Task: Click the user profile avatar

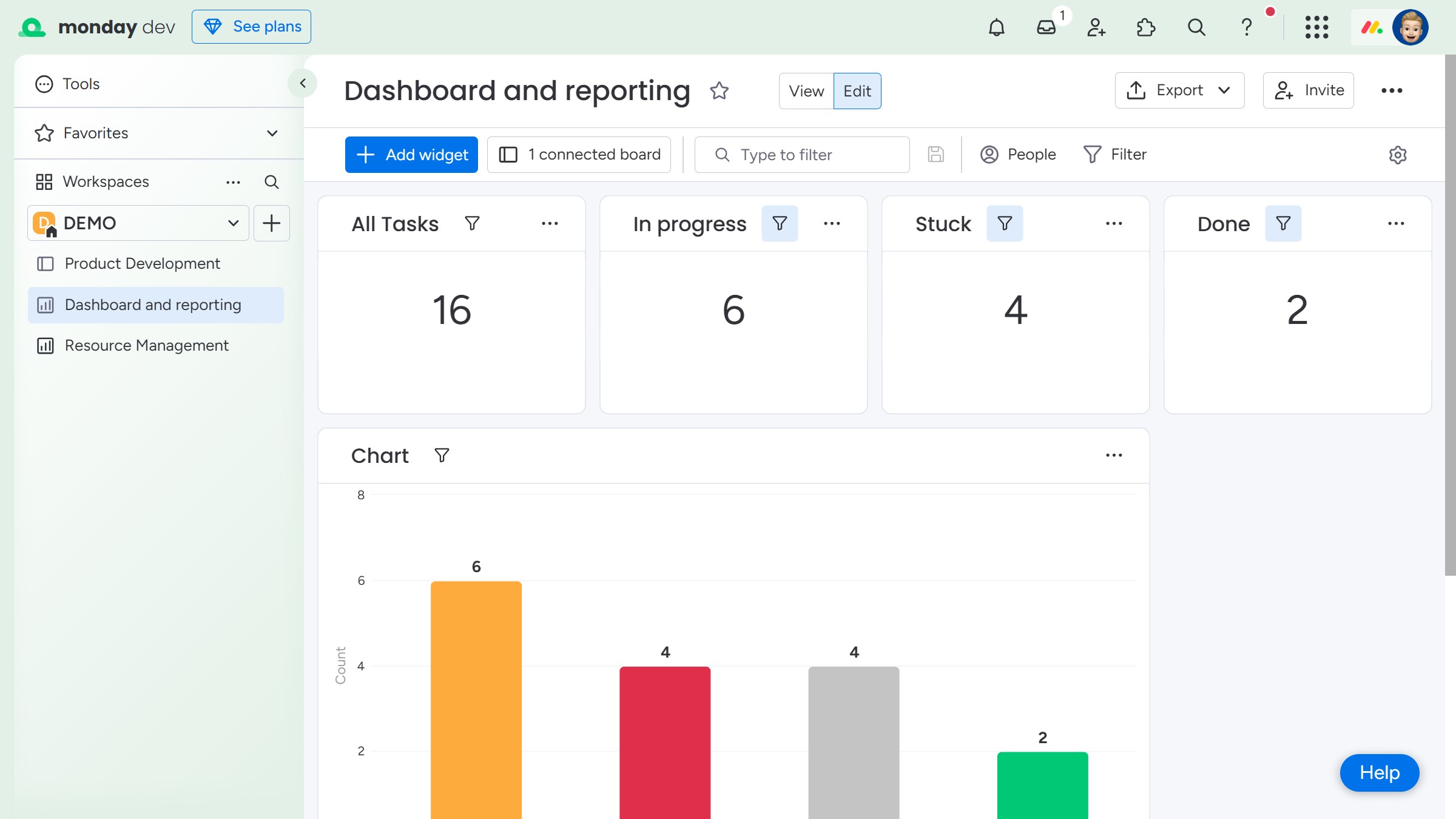Action: pyautogui.click(x=1410, y=27)
